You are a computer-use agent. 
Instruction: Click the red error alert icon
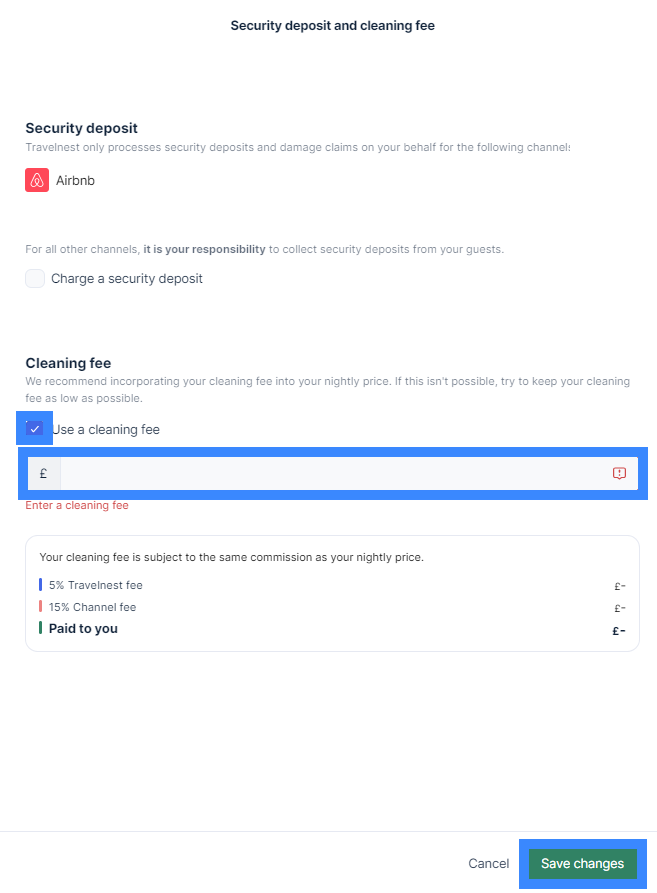[619, 474]
